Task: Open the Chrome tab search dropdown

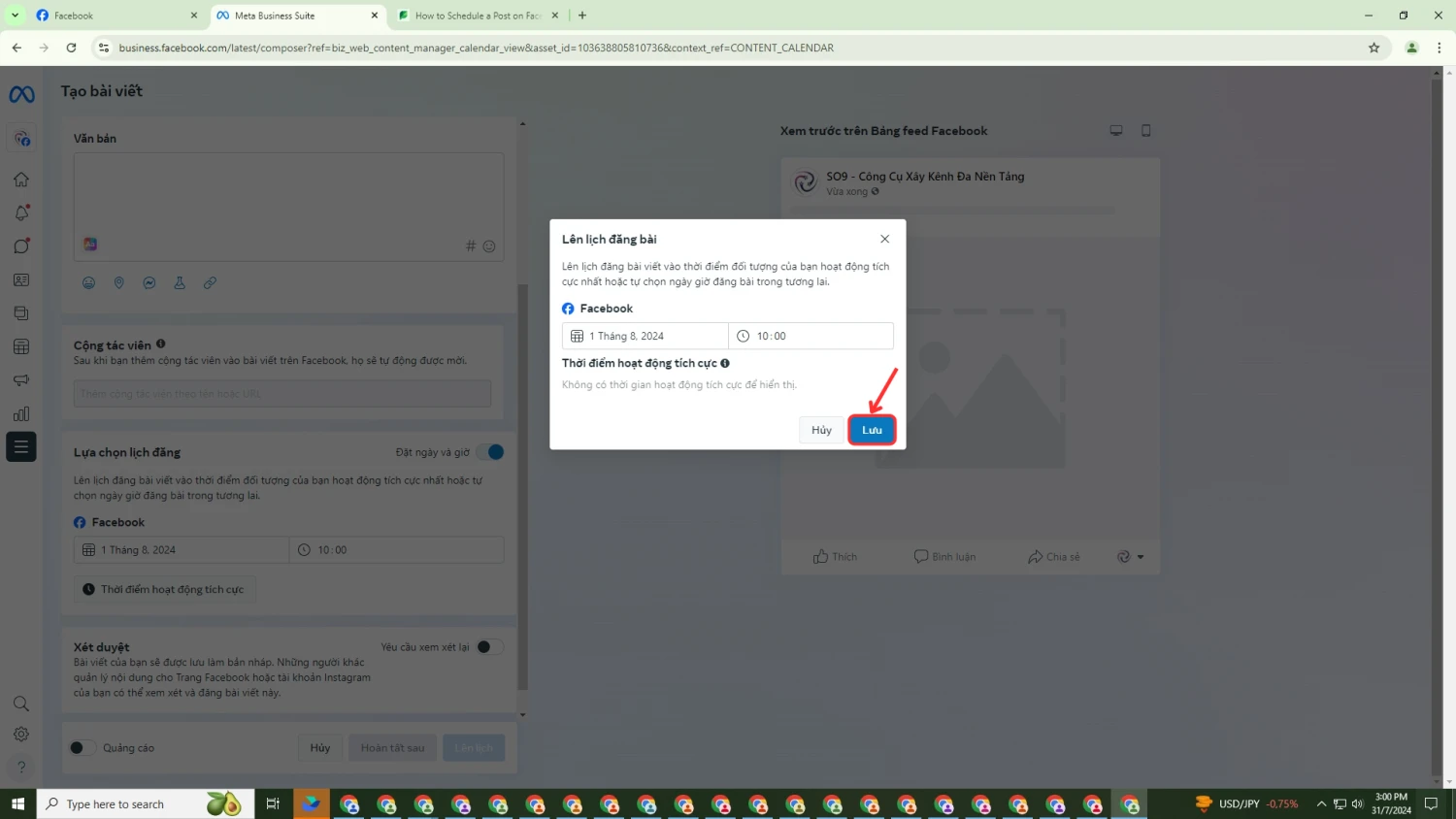Action: tap(15, 16)
